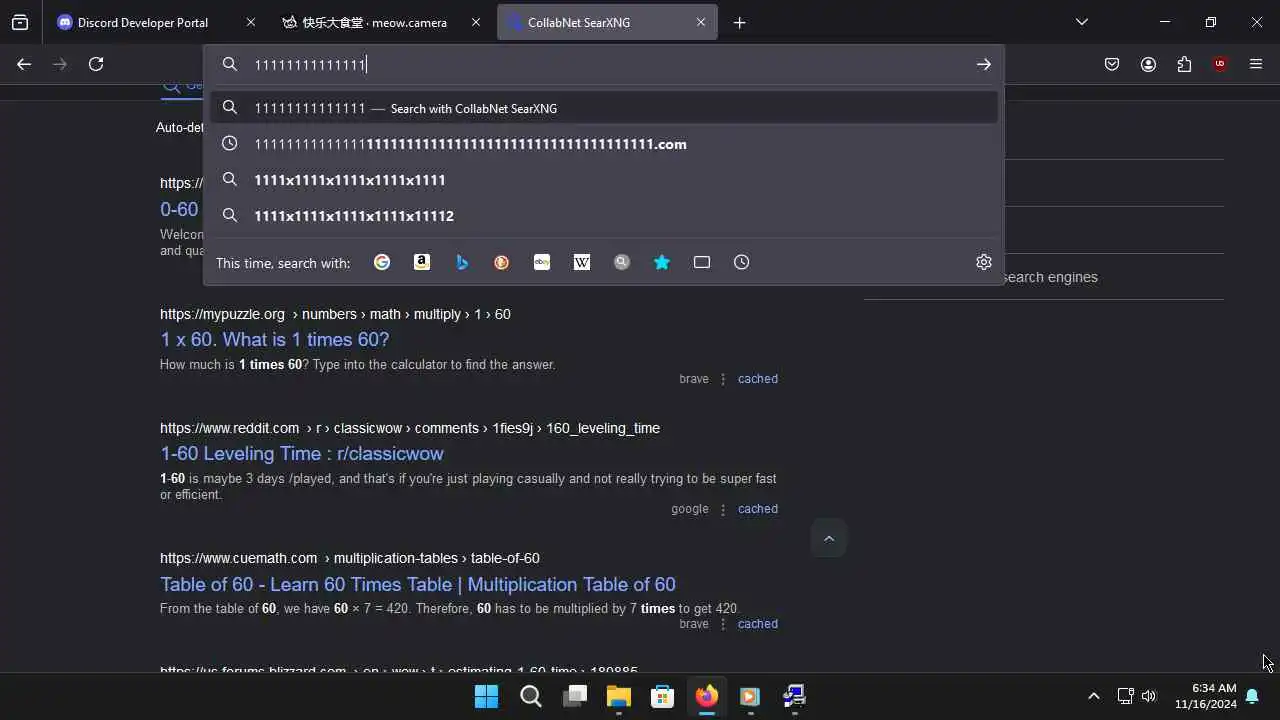The height and width of the screenshot is (720, 1280).
Task: Open cached copy of the reddit result
Action: tap(758, 509)
